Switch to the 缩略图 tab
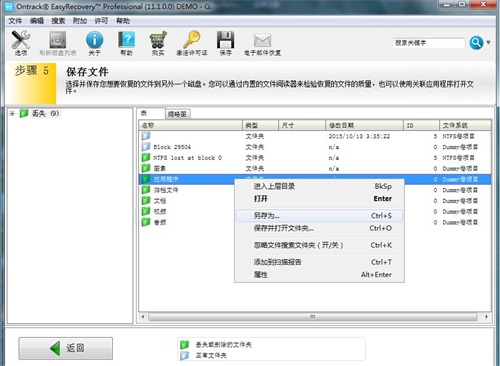500x366 pixels. pyautogui.click(x=177, y=114)
